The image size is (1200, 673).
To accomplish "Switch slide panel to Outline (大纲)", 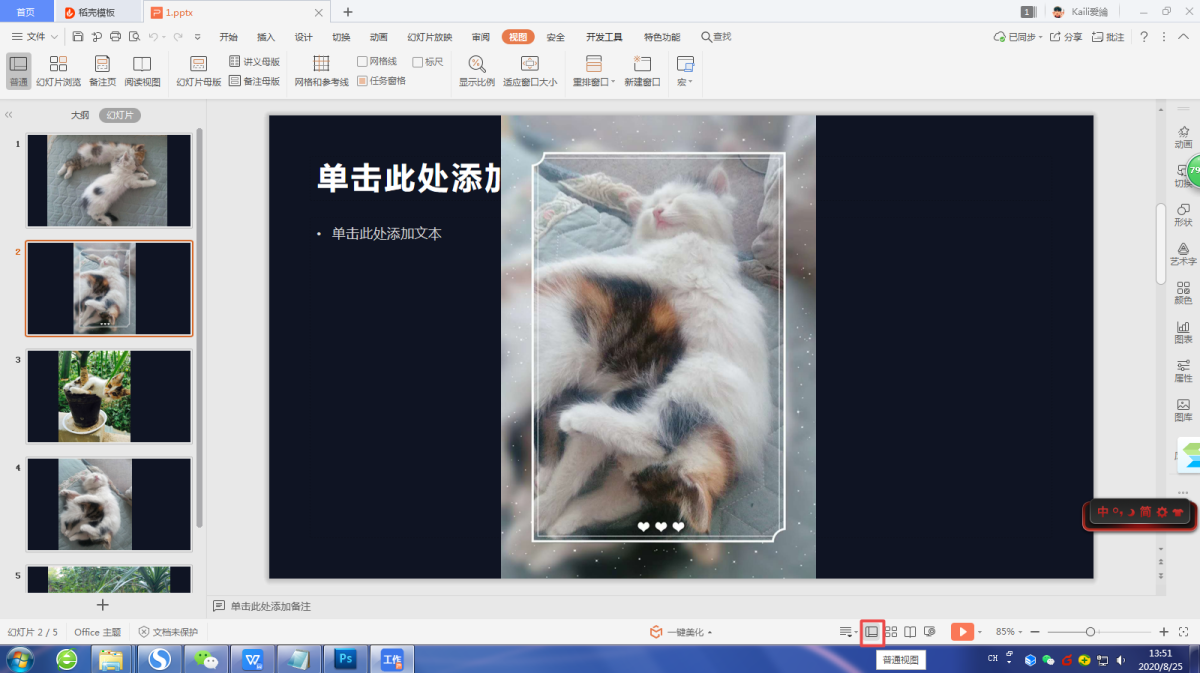I will coord(80,115).
